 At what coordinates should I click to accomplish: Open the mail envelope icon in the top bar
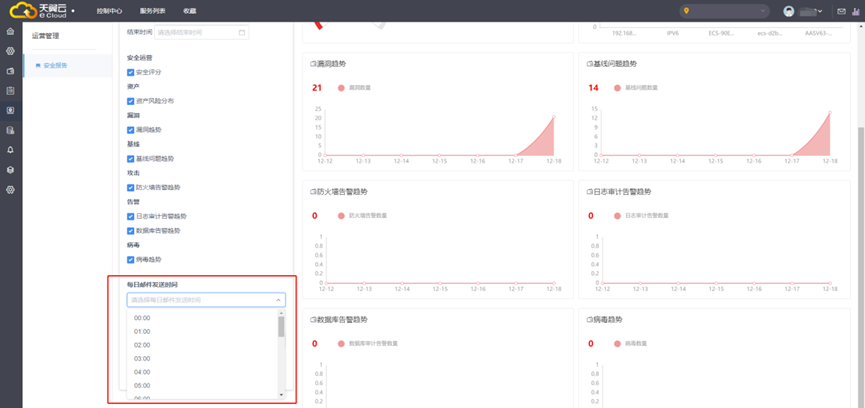(x=841, y=11)
